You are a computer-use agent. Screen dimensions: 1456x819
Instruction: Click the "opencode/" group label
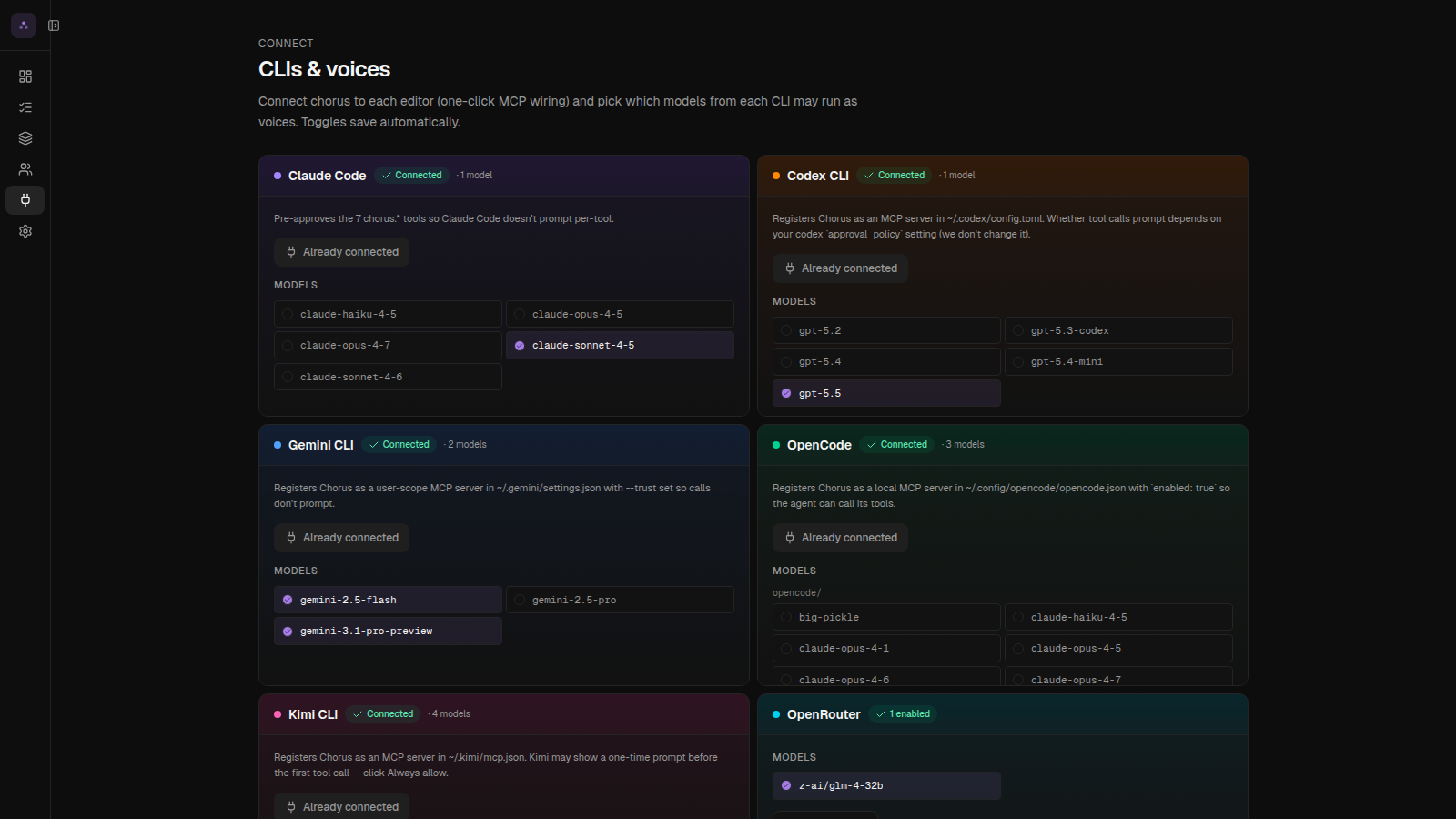[x=796, y=593]
